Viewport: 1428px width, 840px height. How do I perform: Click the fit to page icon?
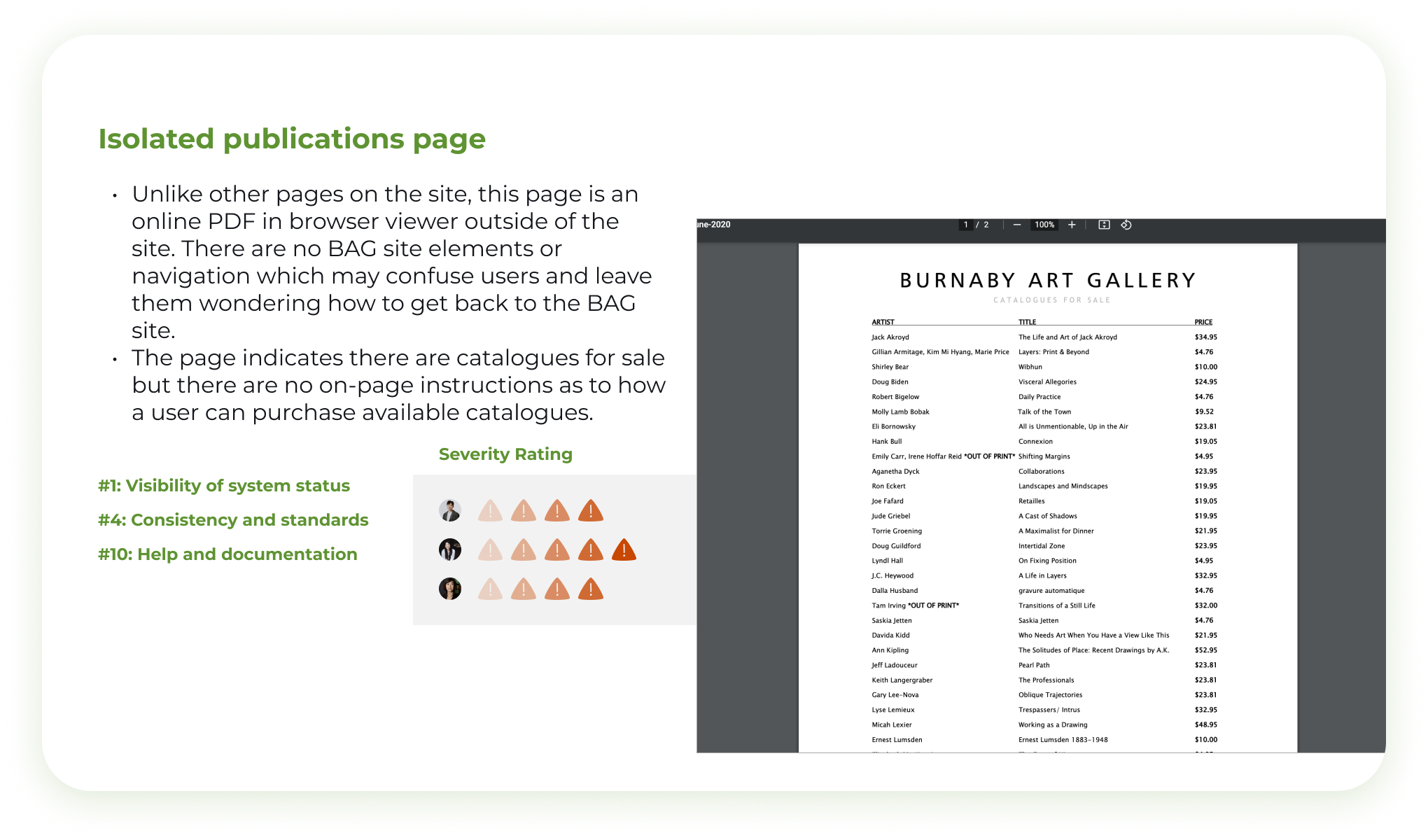click(1104, 225)
